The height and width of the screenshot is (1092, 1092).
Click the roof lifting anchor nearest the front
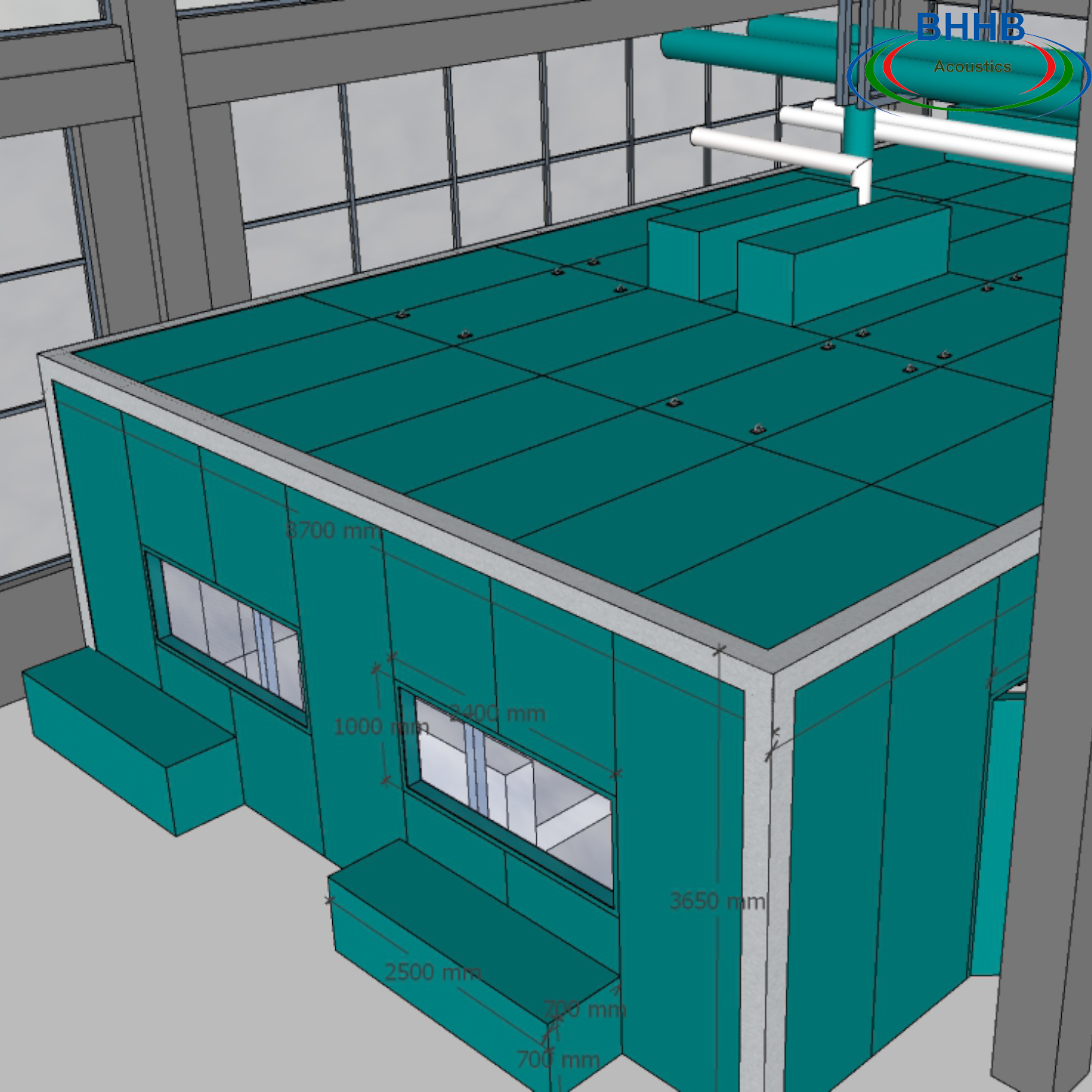758,430
